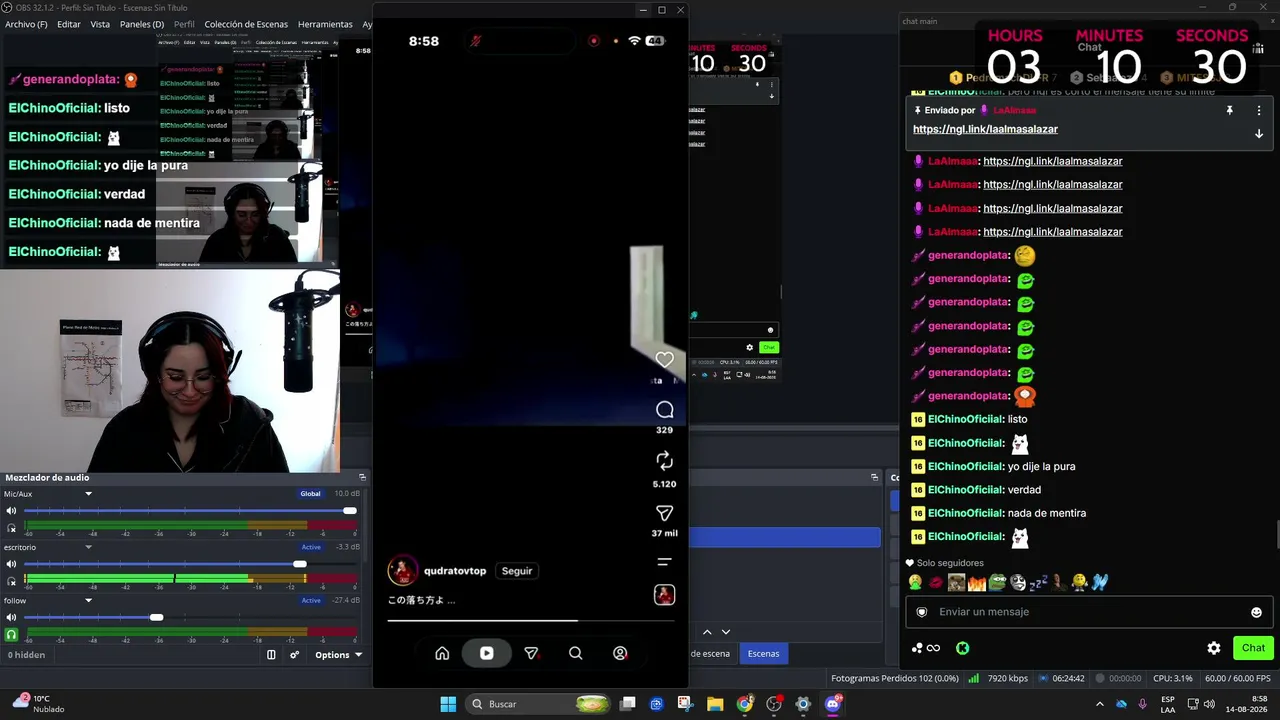Open the green Kick icon below chat input
Viewport: 1280px width, 720px height.
coord(962,648)
